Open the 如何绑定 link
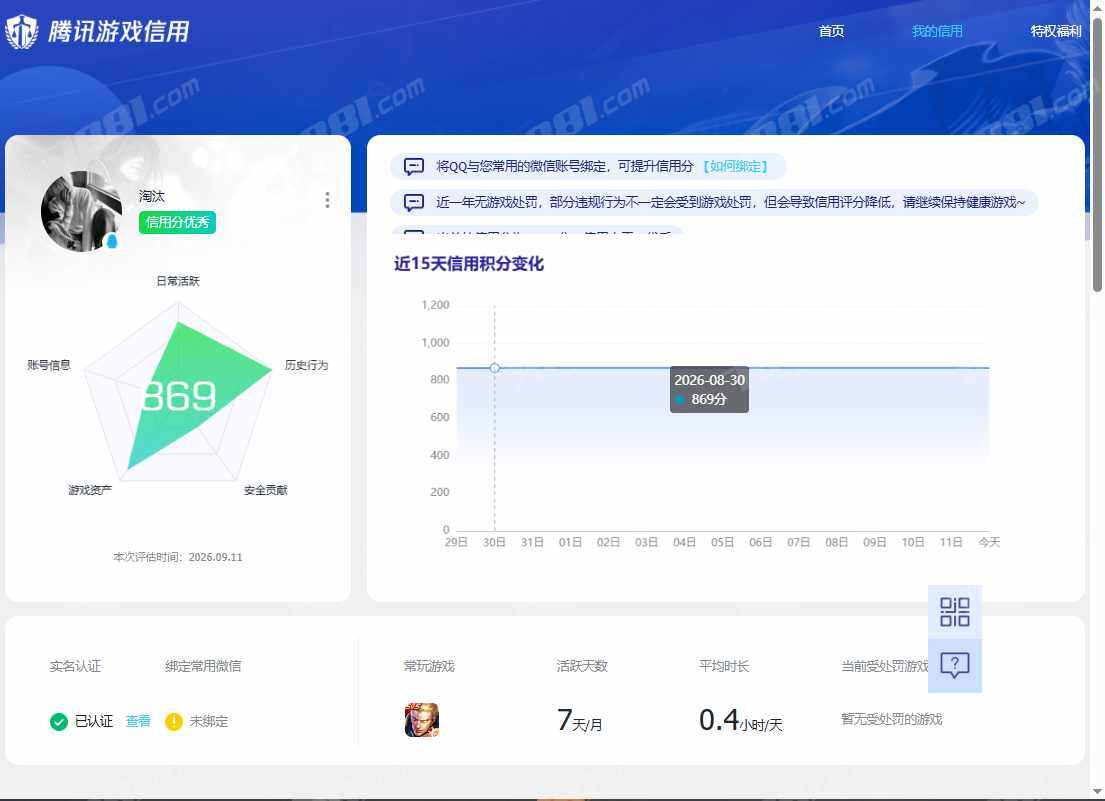Screen dimensions: 1105x801 point(735,166)
